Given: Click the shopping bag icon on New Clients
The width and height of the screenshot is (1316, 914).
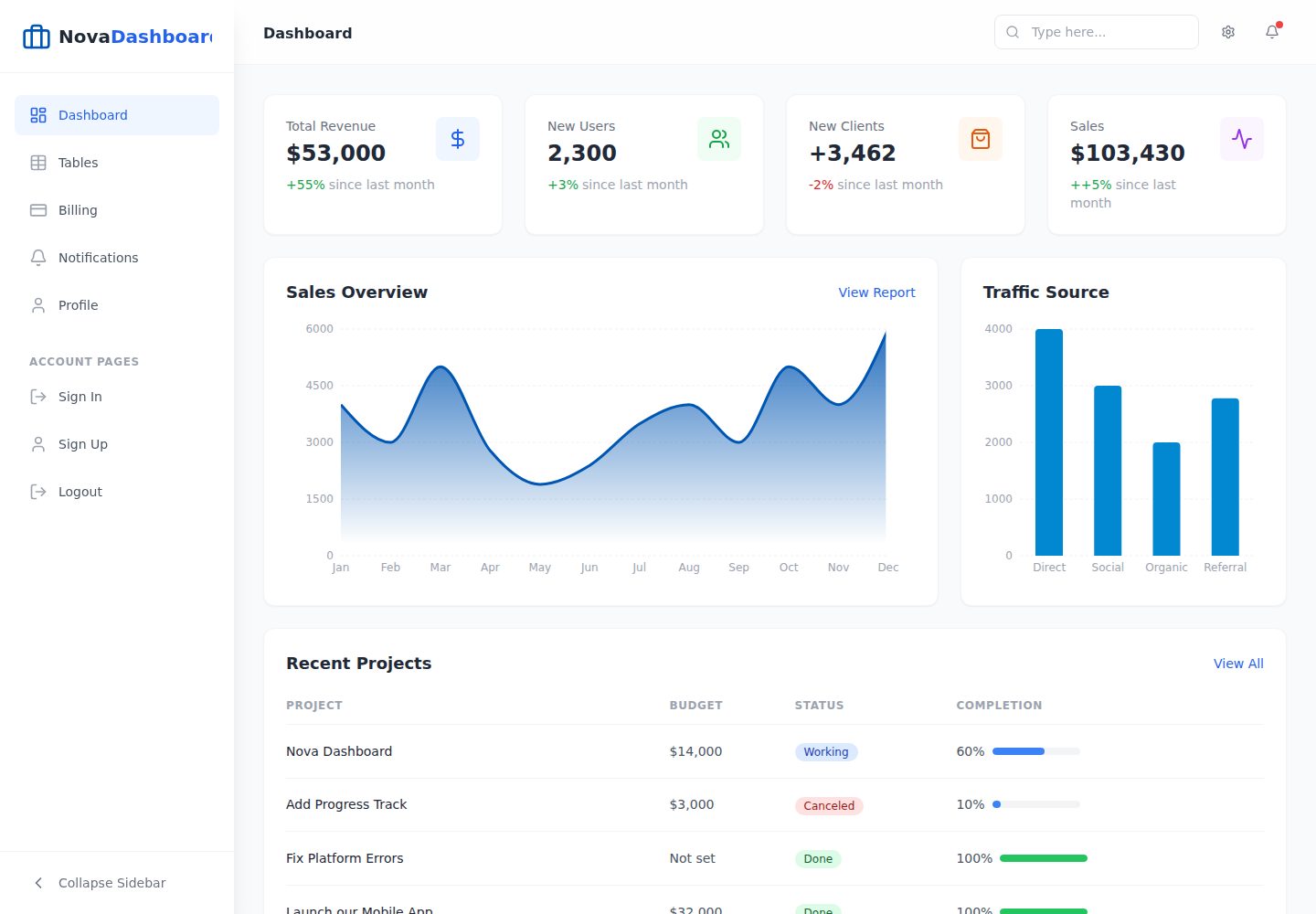Looking at the screenshot, I should pos(981,139).
